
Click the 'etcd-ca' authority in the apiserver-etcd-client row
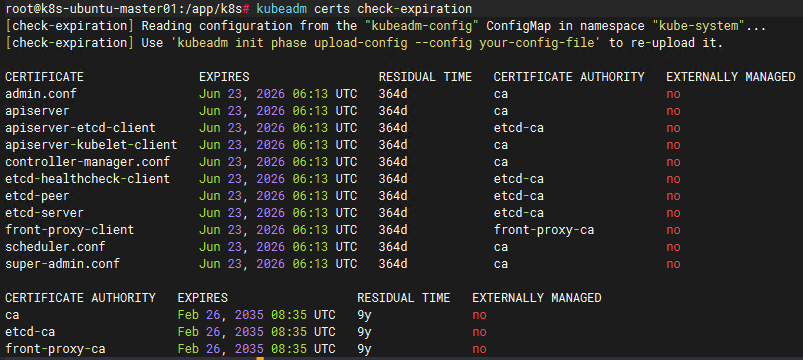pos(519,128)
